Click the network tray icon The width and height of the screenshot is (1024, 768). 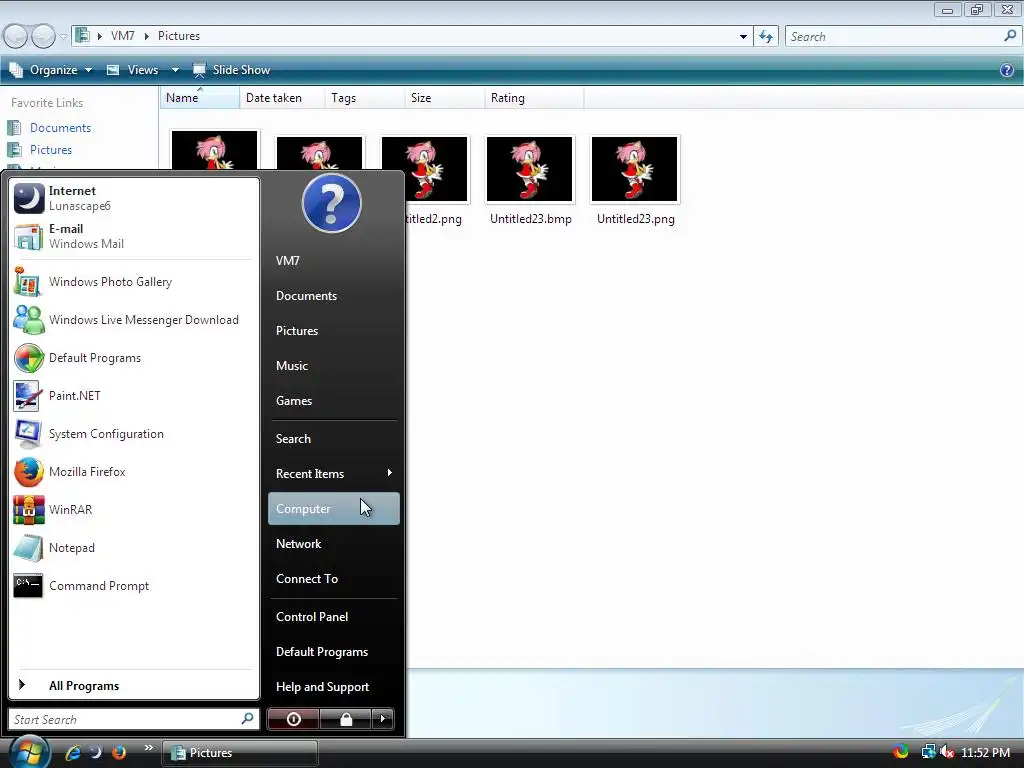click(x=927, y=752)
